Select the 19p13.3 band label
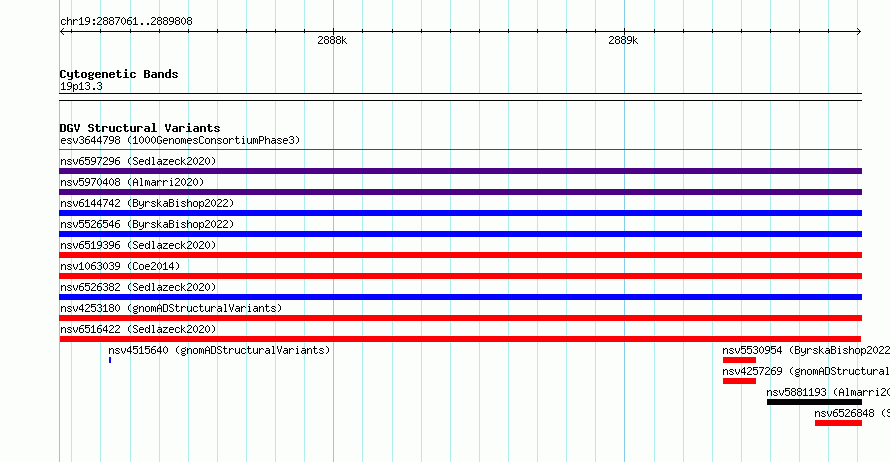890x462 pixels. [x=81, y=86]
